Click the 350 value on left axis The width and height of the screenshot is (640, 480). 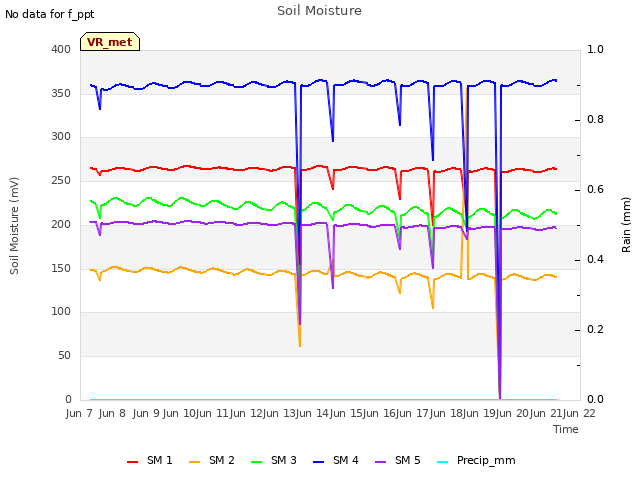coord(61,93)
